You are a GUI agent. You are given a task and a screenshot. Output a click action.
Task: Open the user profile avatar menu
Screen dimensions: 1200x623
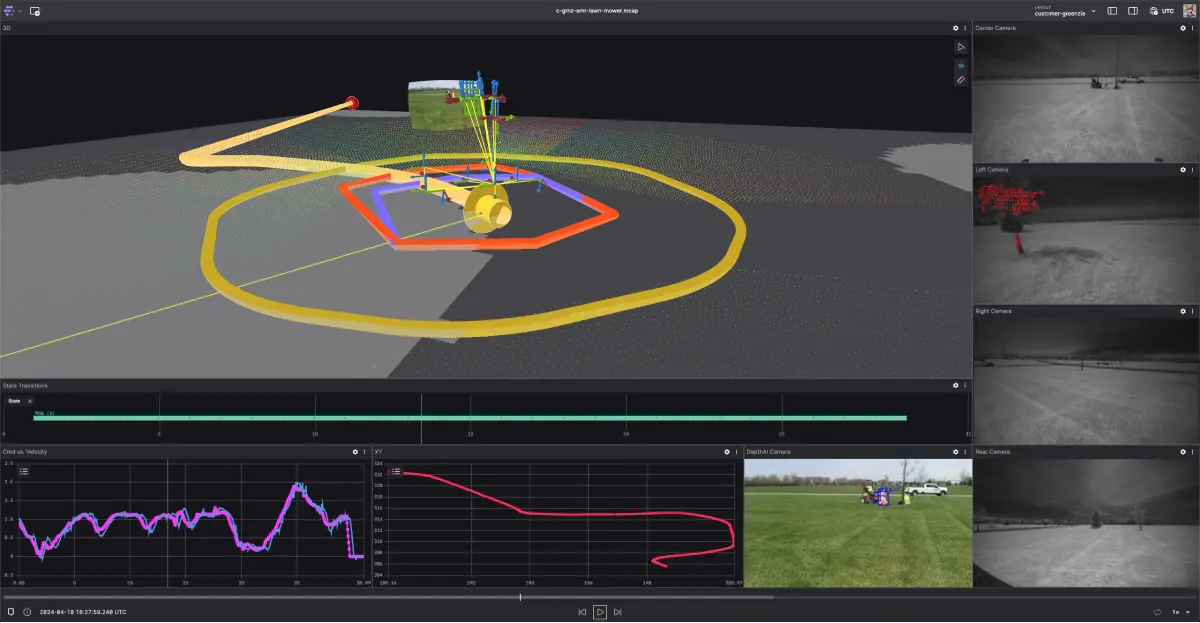click(1188, 11)
